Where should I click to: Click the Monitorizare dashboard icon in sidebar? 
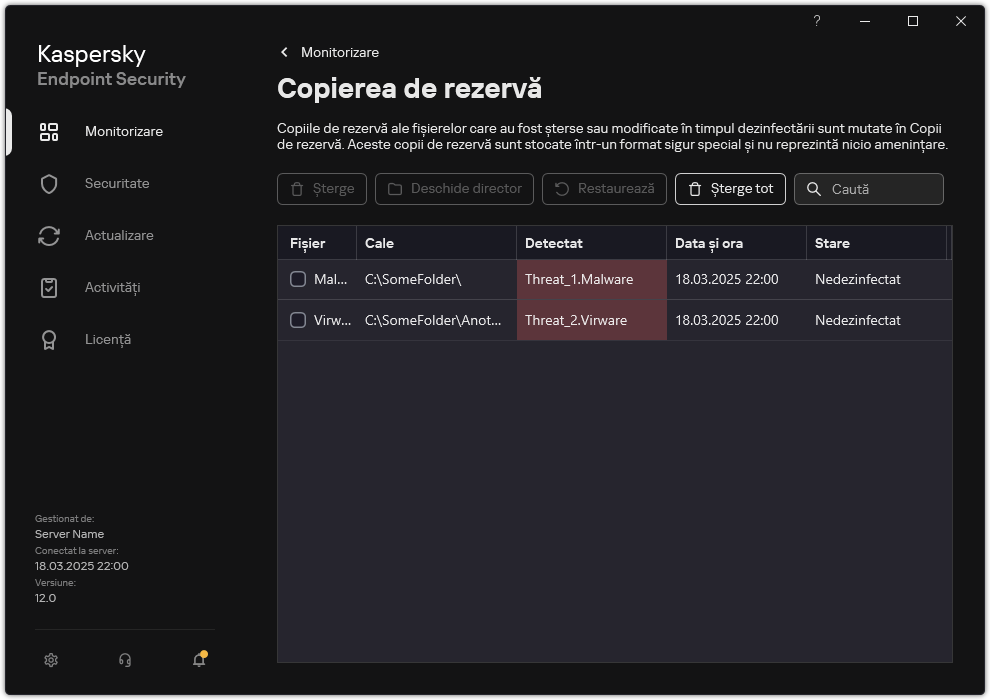click(49, 132)
